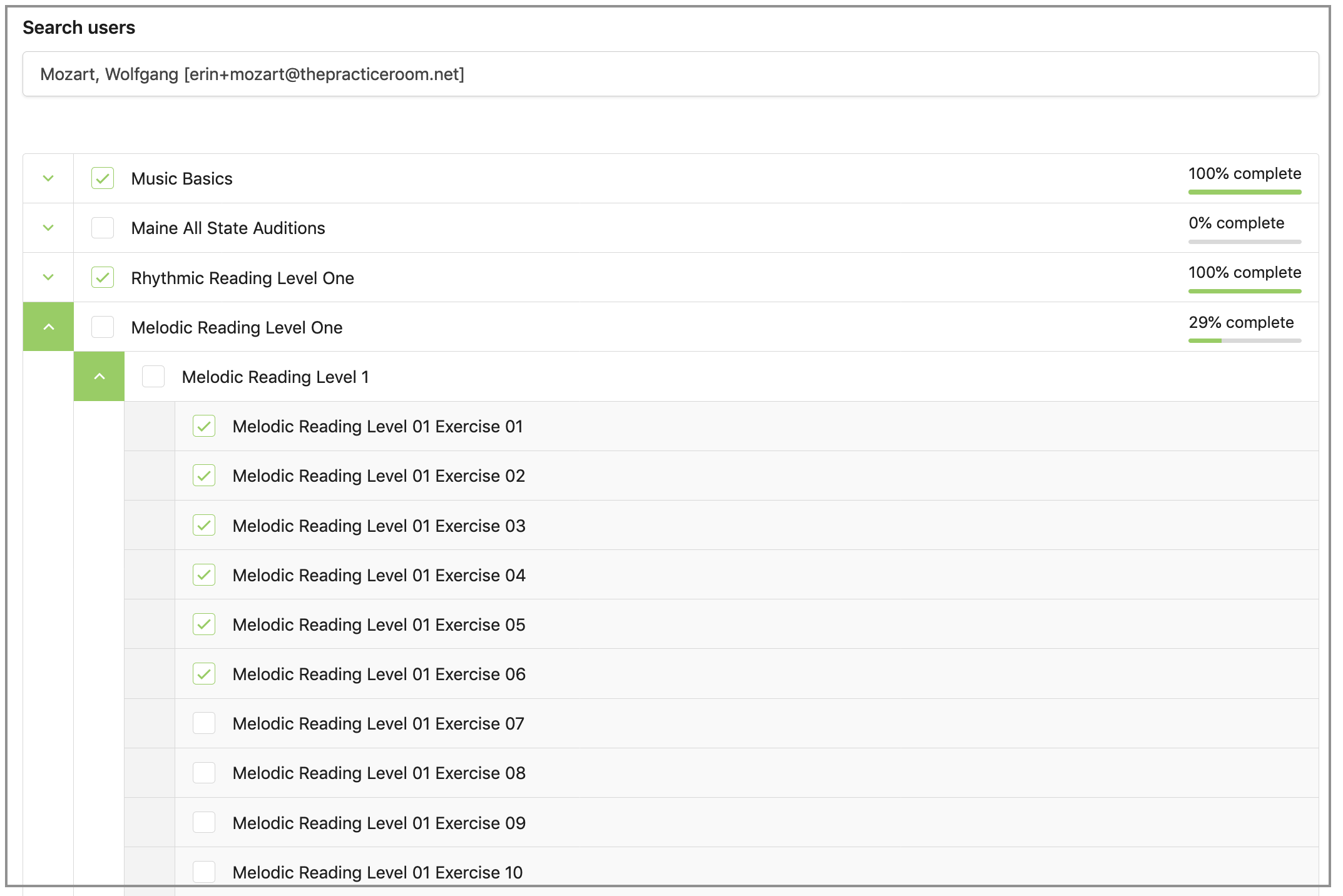This screenshot has width=1343, height=896.
Task: Collapse Melodic Reading Level One section
Action: [x=48, y=327]
